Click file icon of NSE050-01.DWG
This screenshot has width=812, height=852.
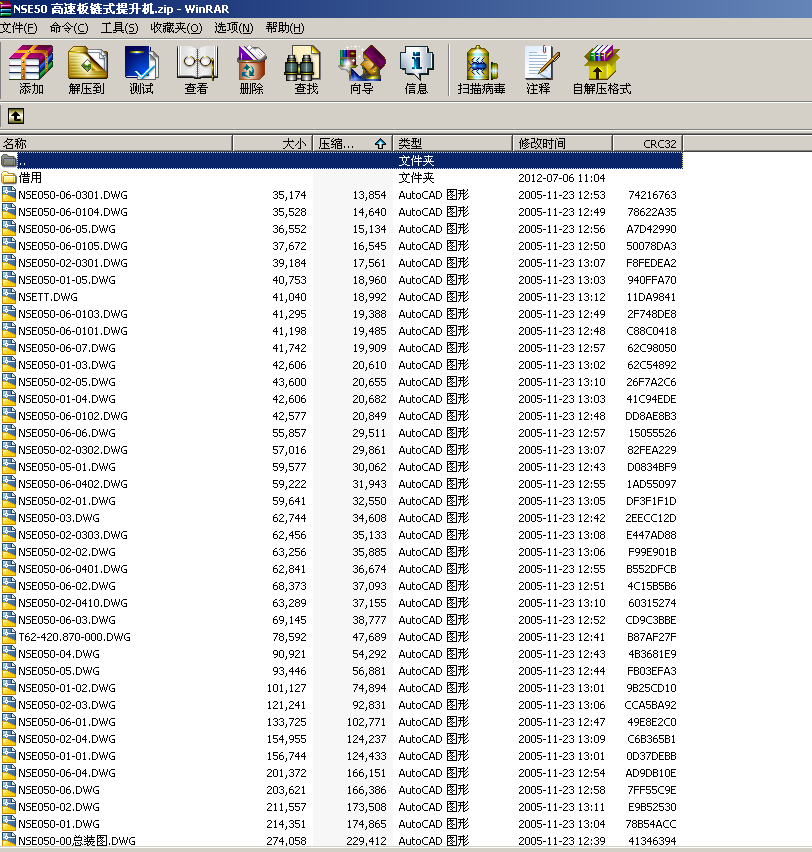click(8, 824)
